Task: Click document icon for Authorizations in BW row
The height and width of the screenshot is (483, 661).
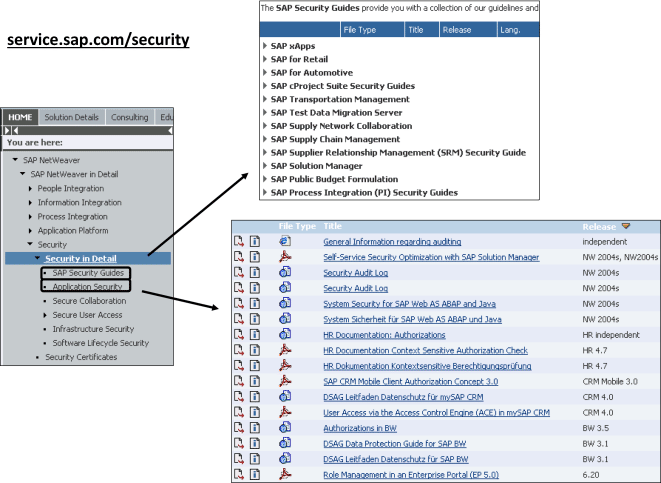Action: coord(285,427)
